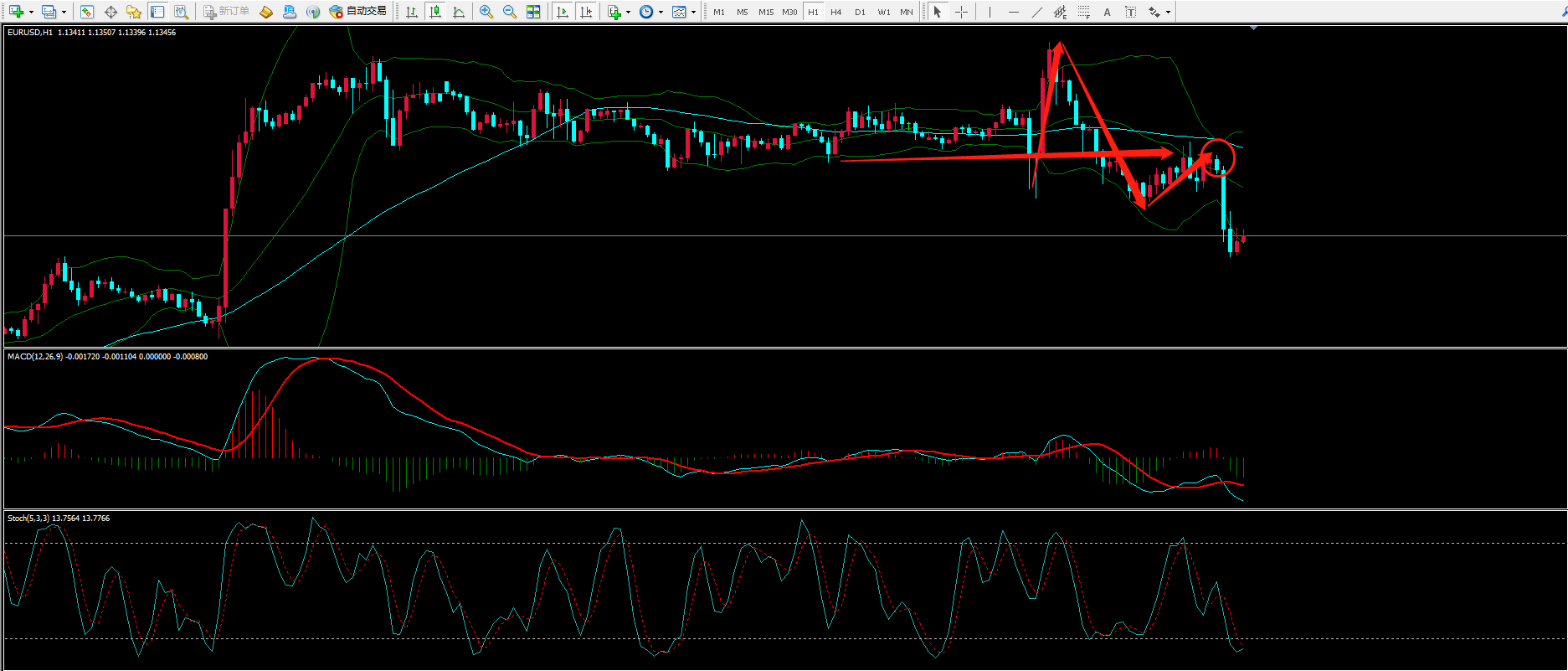This screenshot has width=1568, height=671.
Task: Select the trendline drawing tool
Action: [1037, 12]
